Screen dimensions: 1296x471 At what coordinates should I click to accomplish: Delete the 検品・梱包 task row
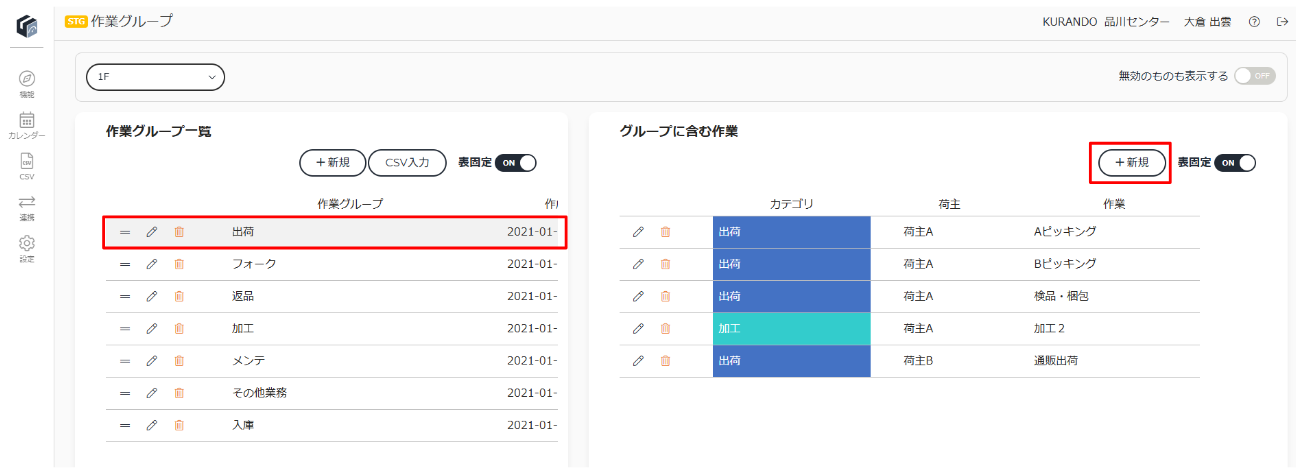pos(665,296)
